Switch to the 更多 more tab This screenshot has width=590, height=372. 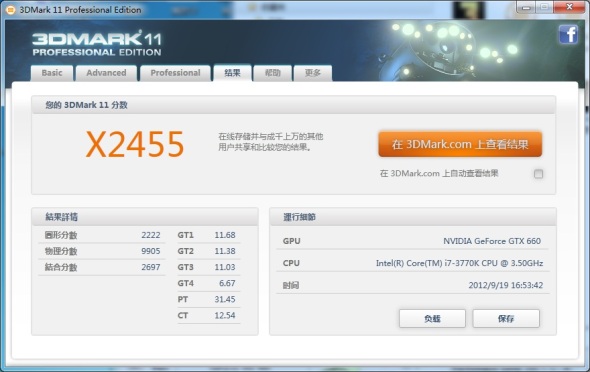tap(313, 73)
